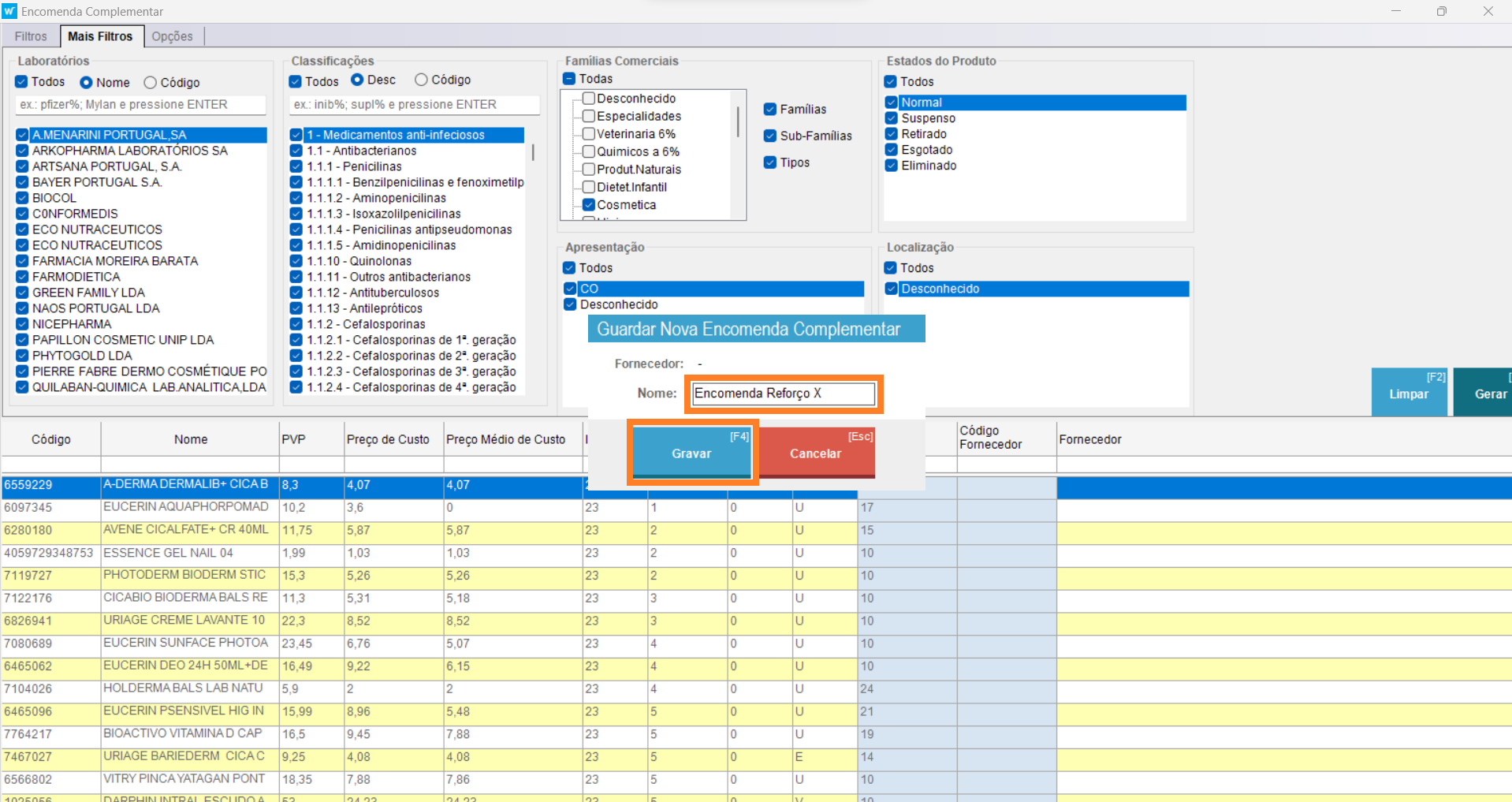Cancel the save dialog with Cancelar
Image resolution: width=1512 pixels, height=802 pixels.
[x=815, y=453]
